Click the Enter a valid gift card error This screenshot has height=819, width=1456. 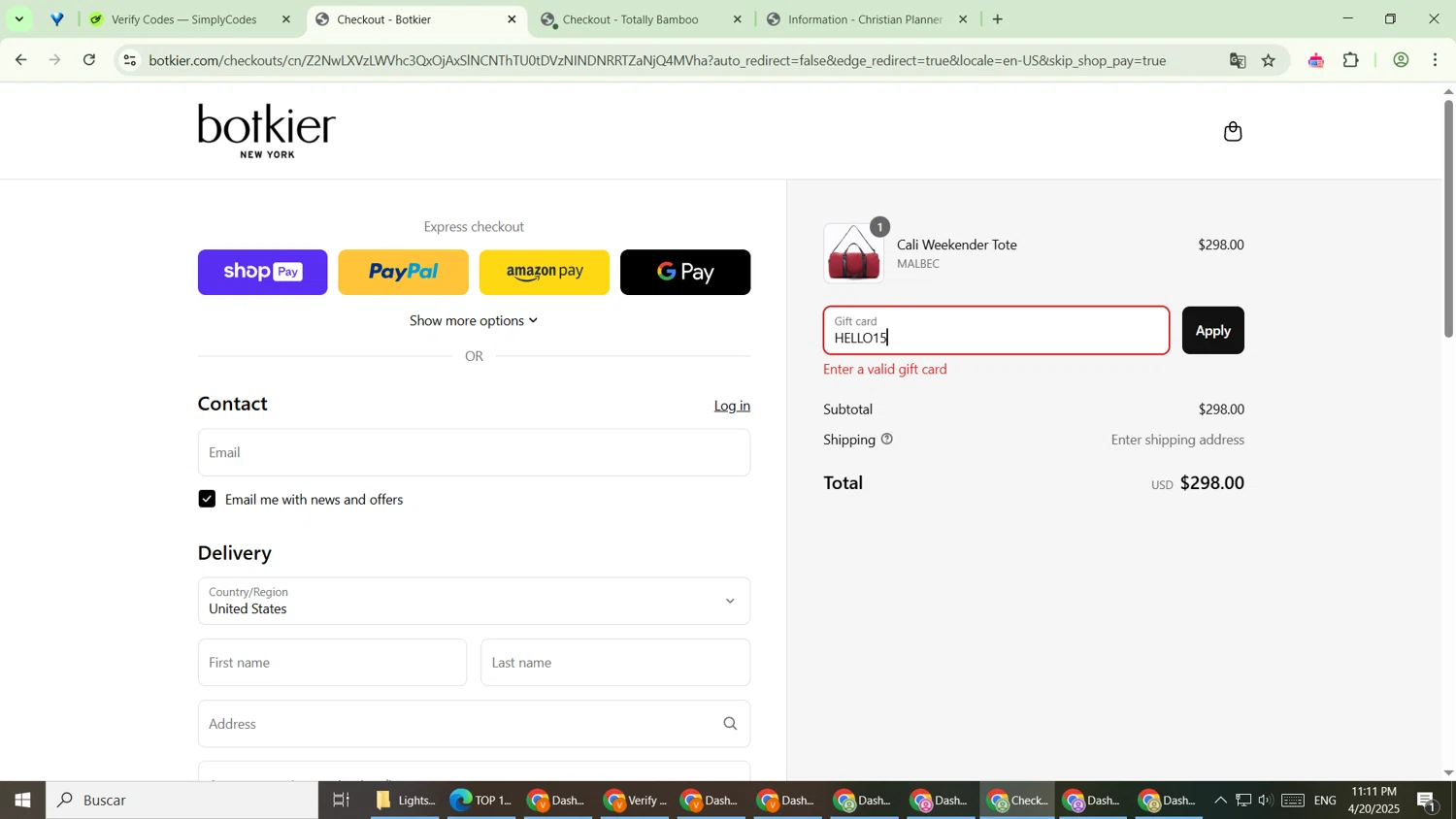click(x=885, y=370)
